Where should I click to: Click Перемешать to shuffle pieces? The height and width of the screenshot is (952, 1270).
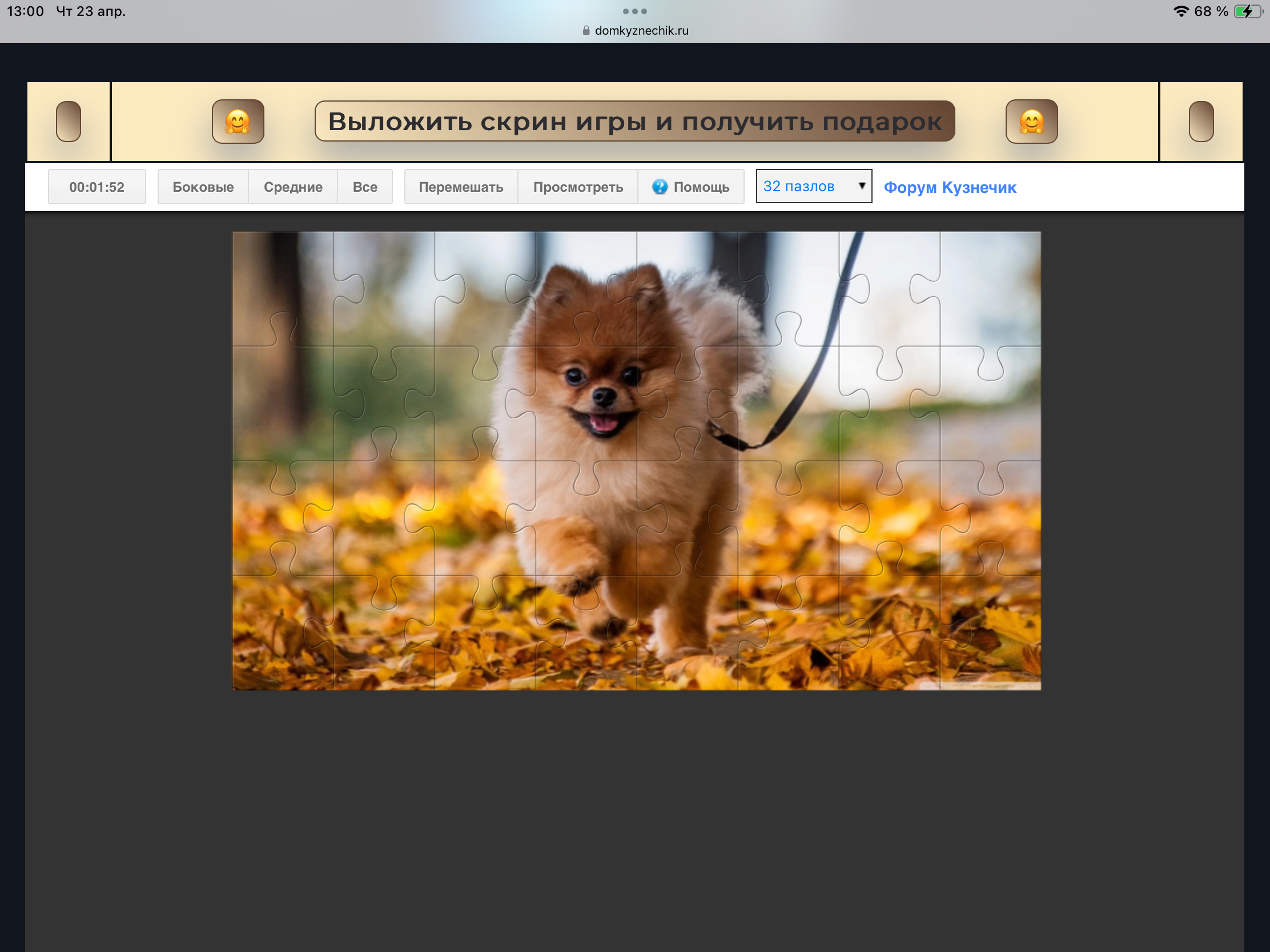coord(460,187)
